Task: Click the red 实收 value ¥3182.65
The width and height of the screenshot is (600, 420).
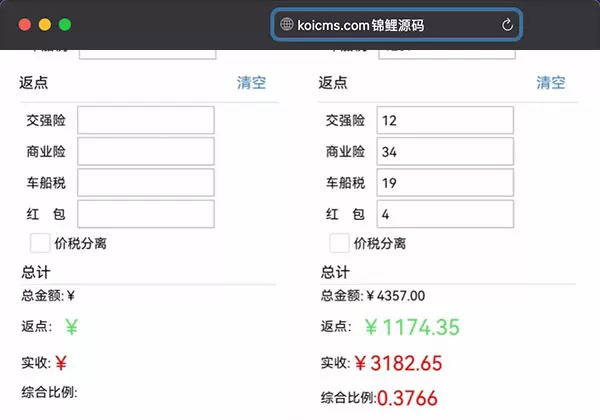Action: pos(398,363)
